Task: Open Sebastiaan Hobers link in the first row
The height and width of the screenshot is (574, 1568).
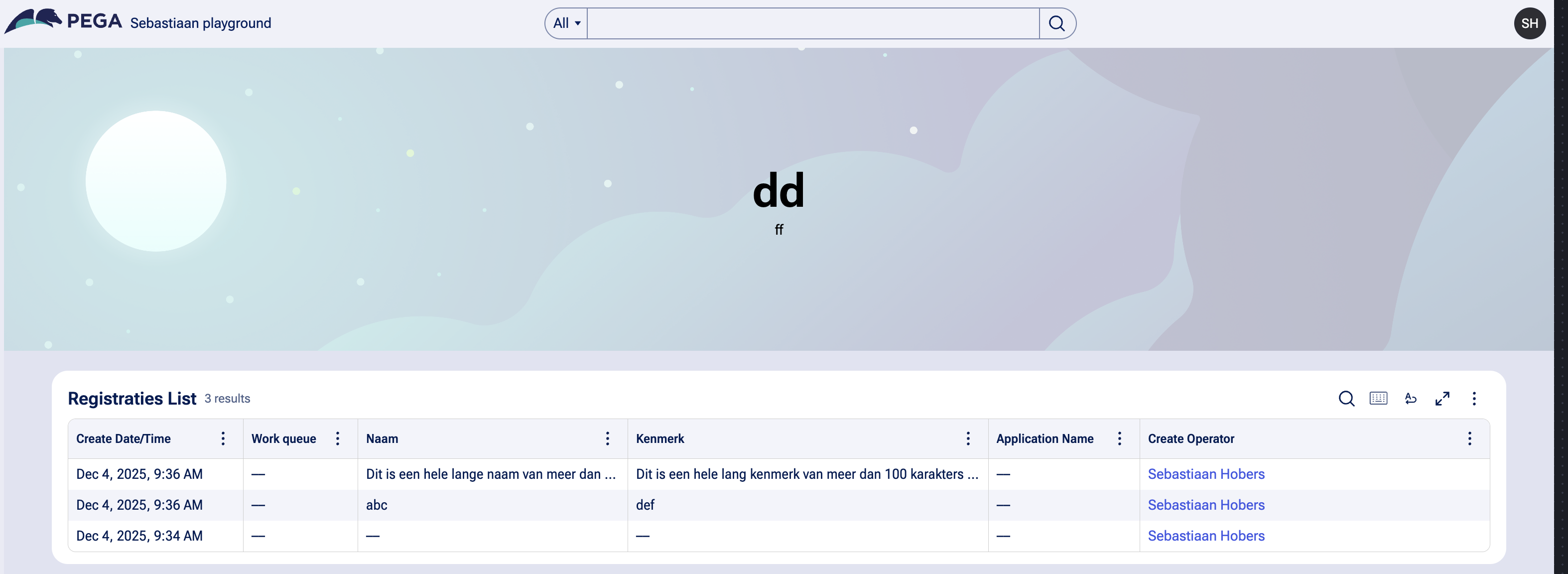Action: coord(1206,474)
